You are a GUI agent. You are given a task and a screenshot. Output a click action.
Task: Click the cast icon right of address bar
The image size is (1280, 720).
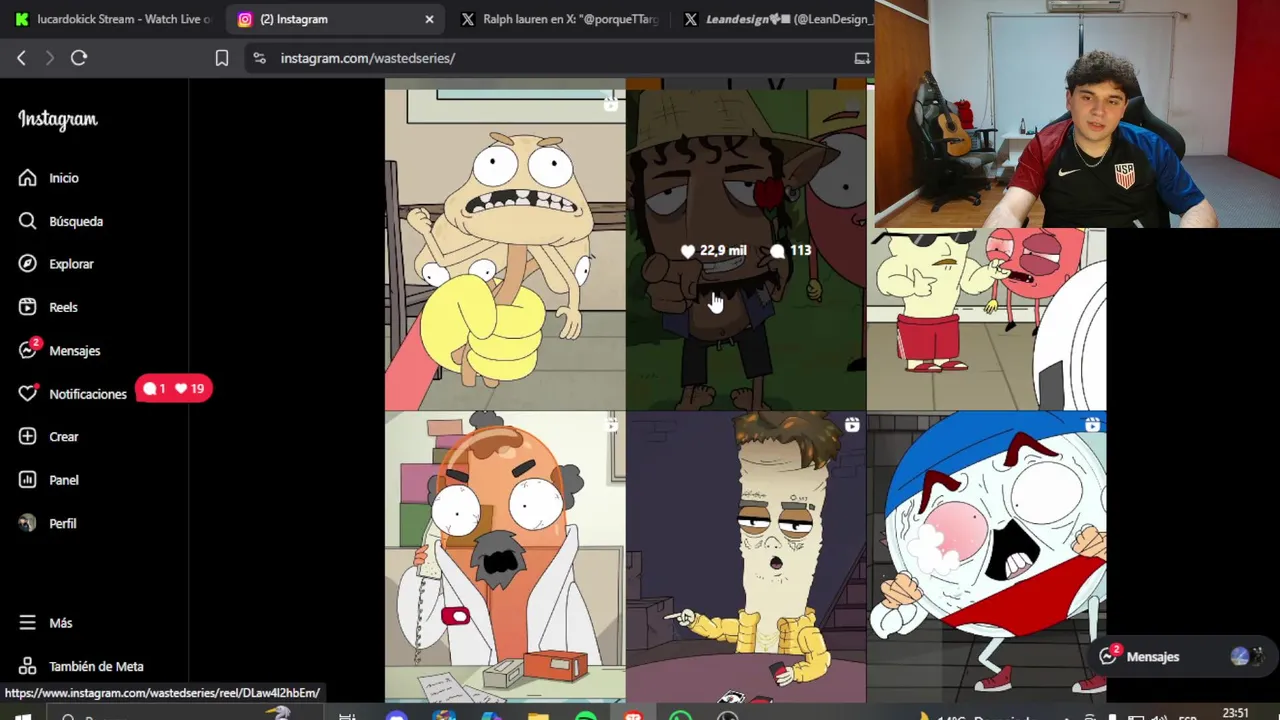(x=862, y=58)
